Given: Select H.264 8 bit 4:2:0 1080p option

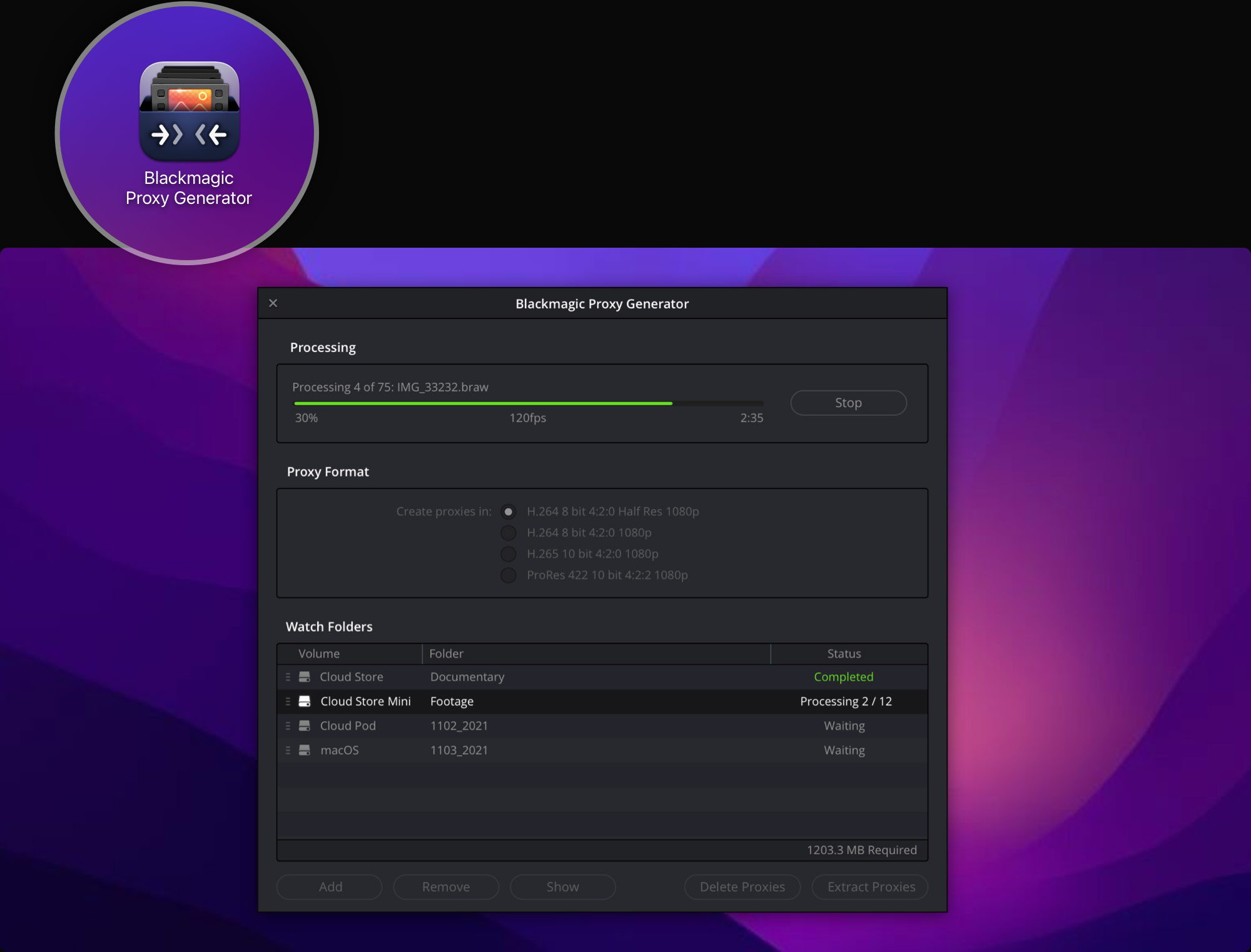Looking at the screenshot, I should tap(509, 533).
